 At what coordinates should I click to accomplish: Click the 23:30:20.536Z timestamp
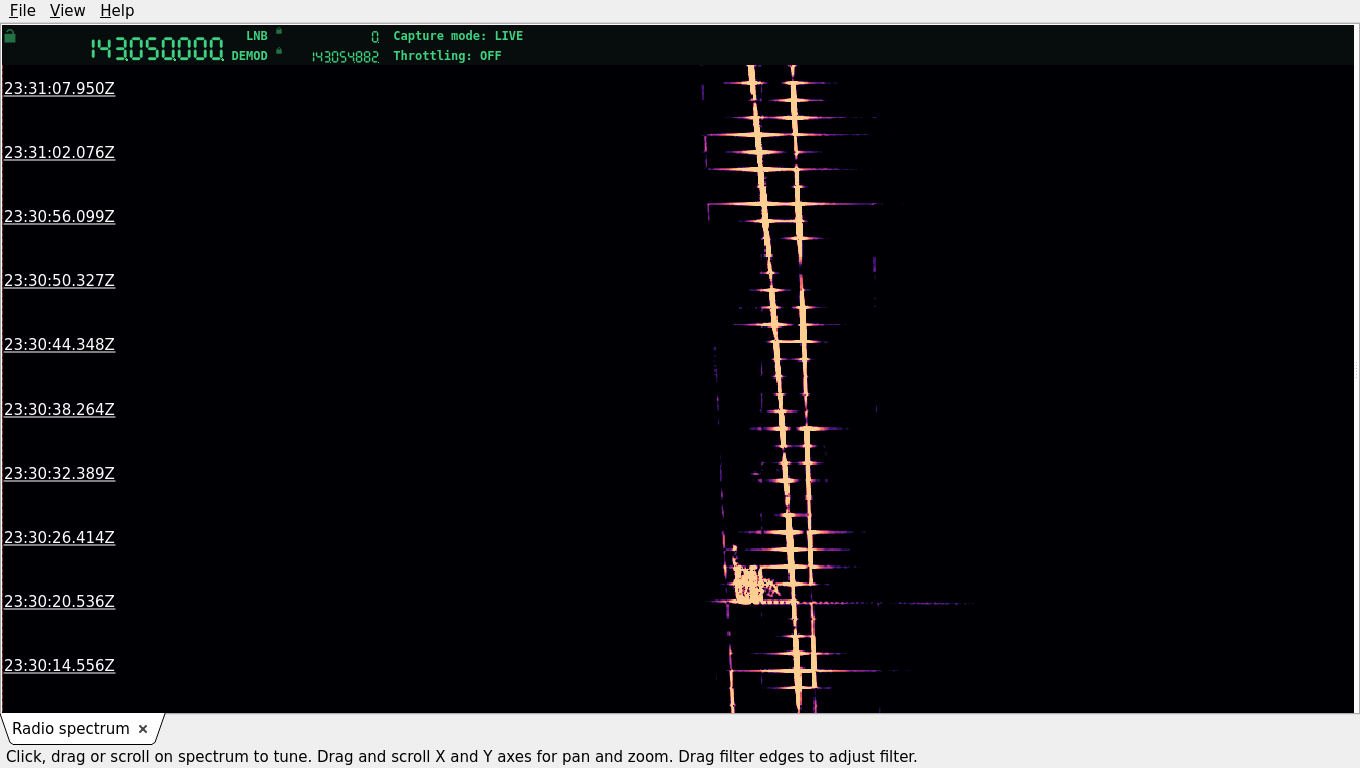(60, 601)
